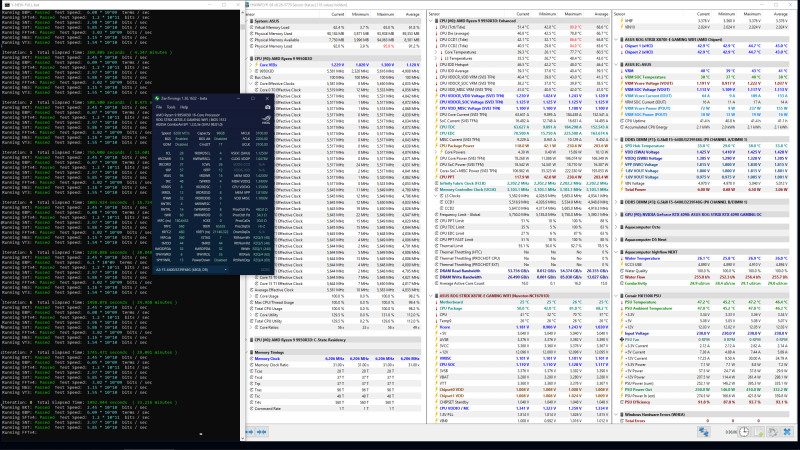This screenshot has width=800, height=450.
Task: Select the VRM SOC Temperature row
Action: click(x=704, y=77)
